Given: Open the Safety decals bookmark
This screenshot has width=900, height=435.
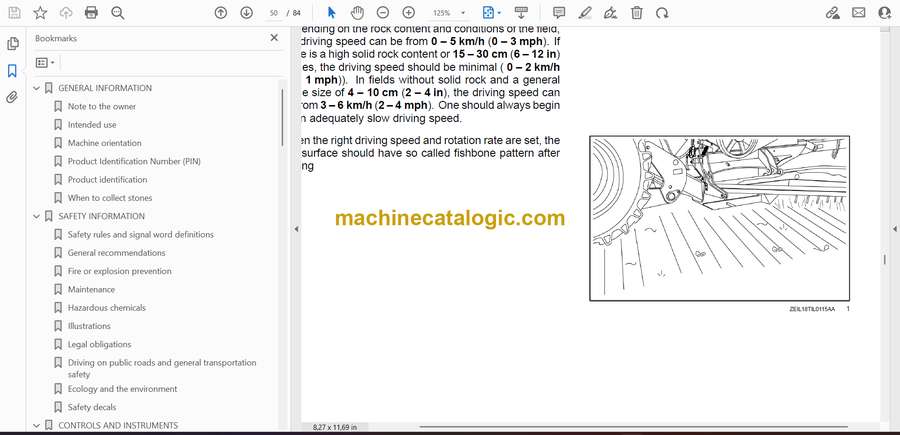Looking at the screenshot, I should [92, 407].
